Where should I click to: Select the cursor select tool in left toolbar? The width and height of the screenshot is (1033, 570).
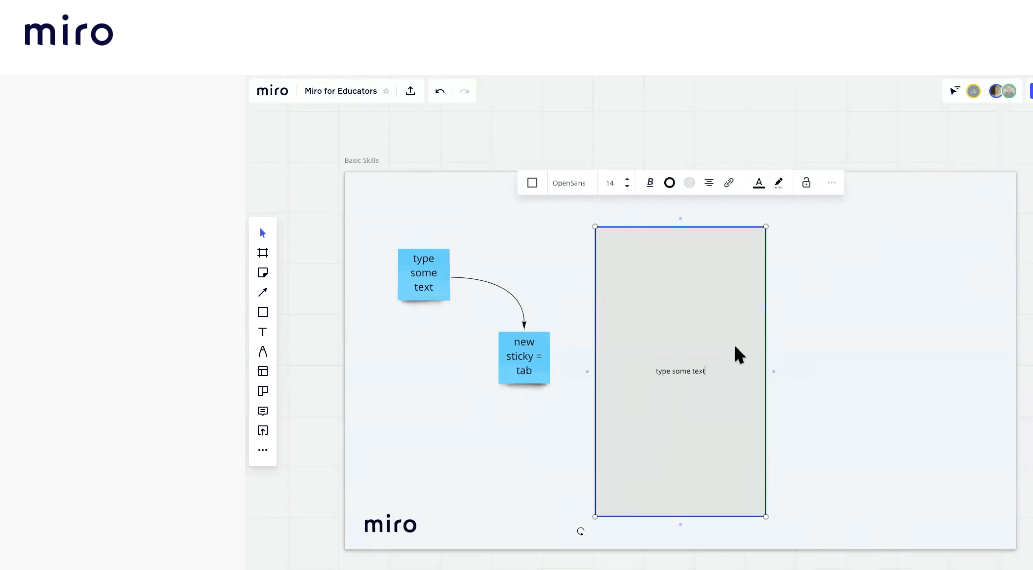tap(263, 233)
